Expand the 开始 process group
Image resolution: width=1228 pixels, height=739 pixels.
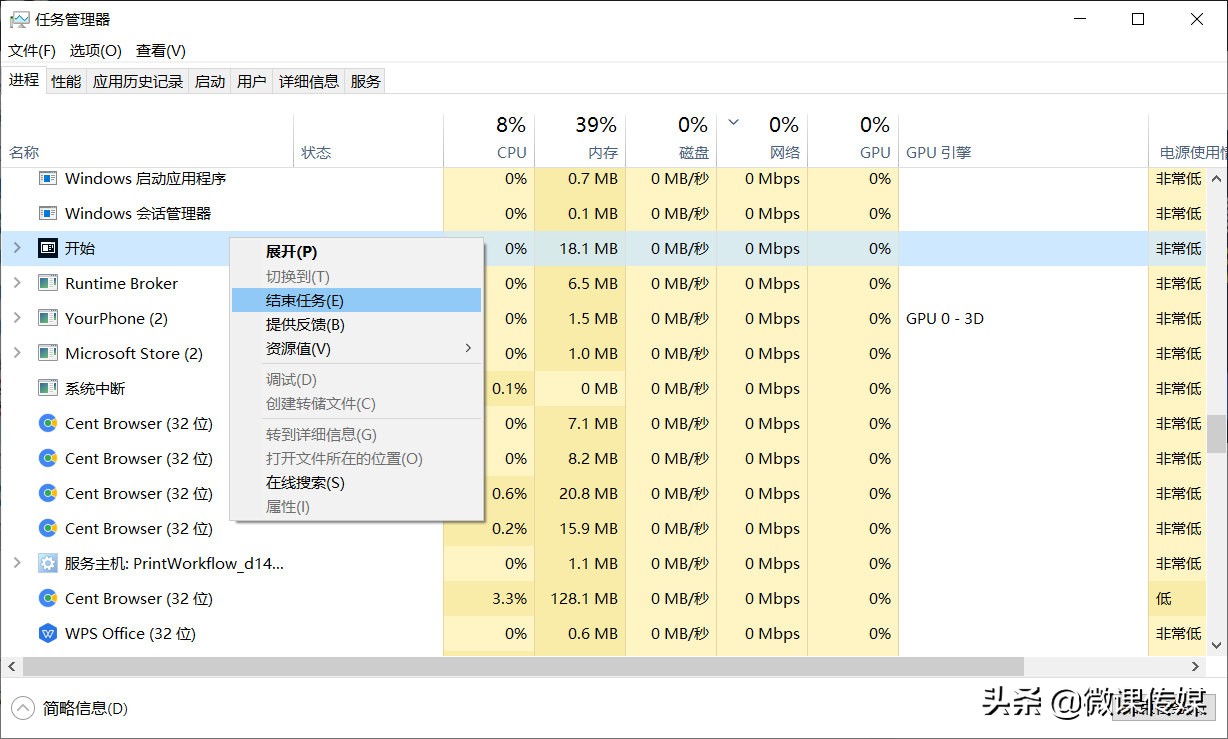[16, 248]
